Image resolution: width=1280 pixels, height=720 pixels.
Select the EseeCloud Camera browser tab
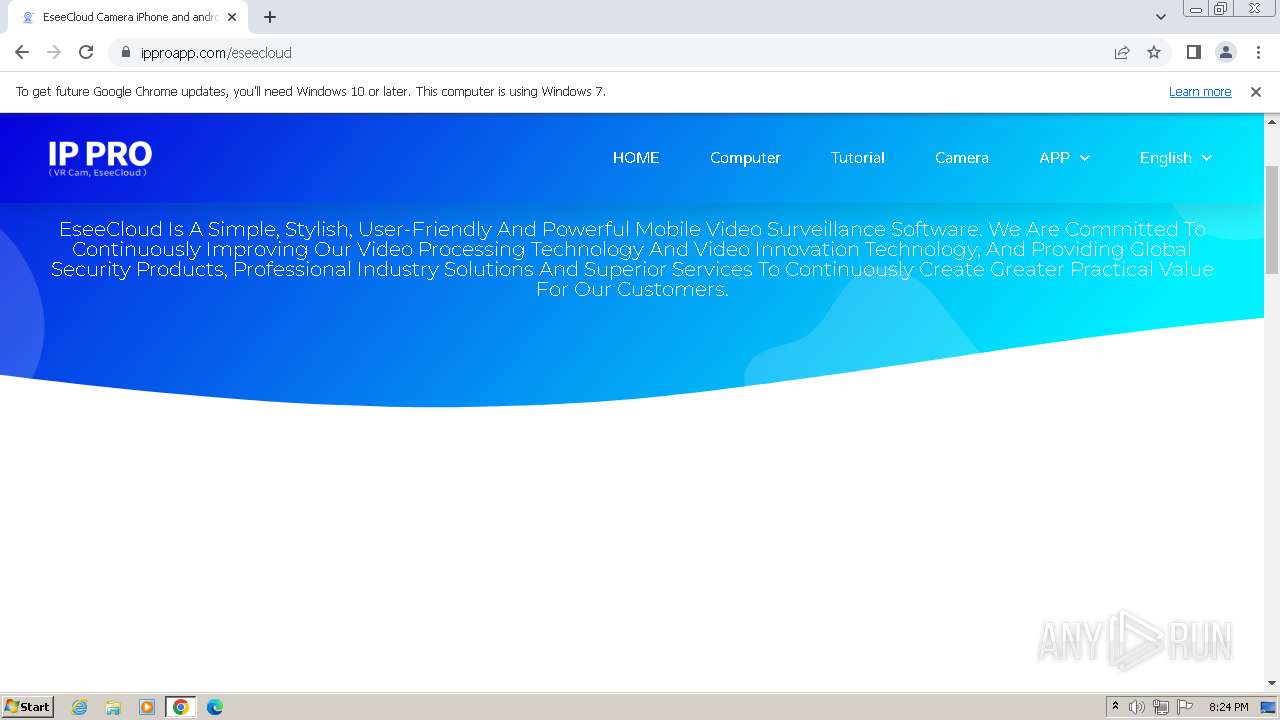128,17
